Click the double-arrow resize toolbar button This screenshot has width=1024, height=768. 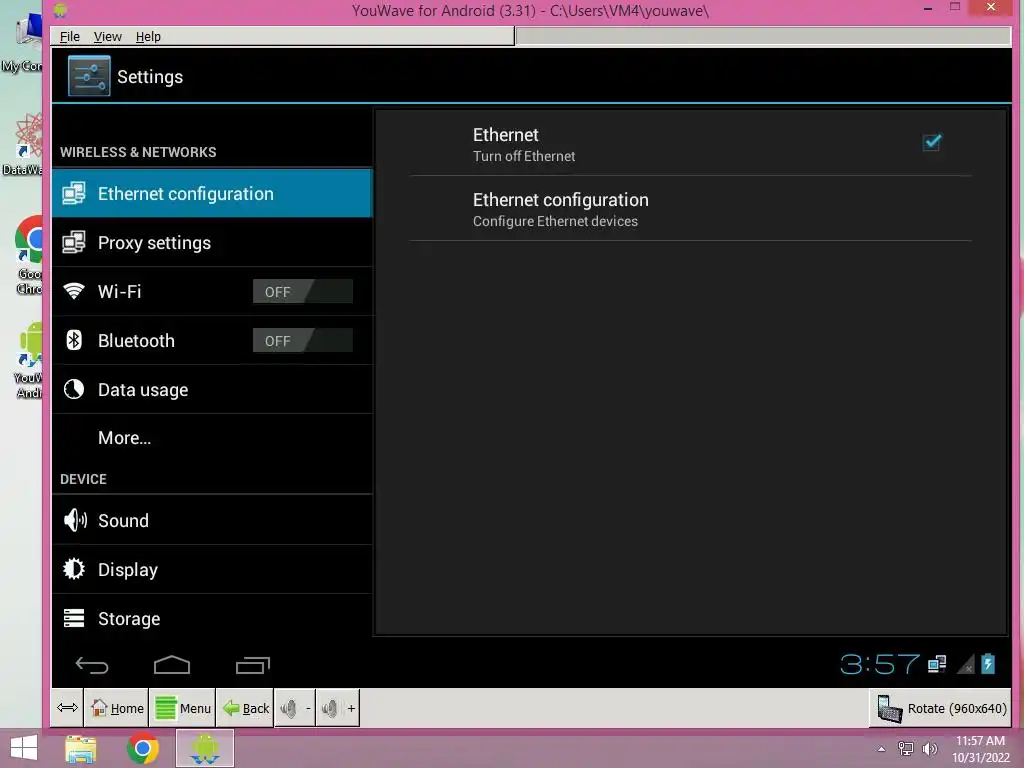[67, 708]
